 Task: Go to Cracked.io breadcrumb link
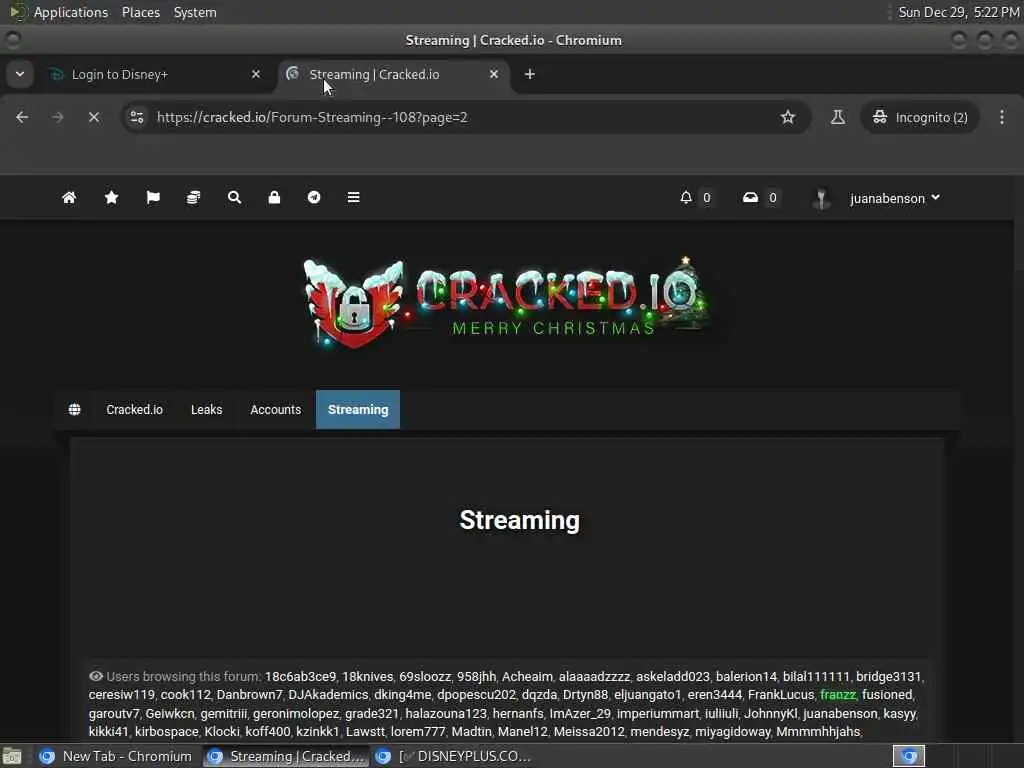click(135, 409)
